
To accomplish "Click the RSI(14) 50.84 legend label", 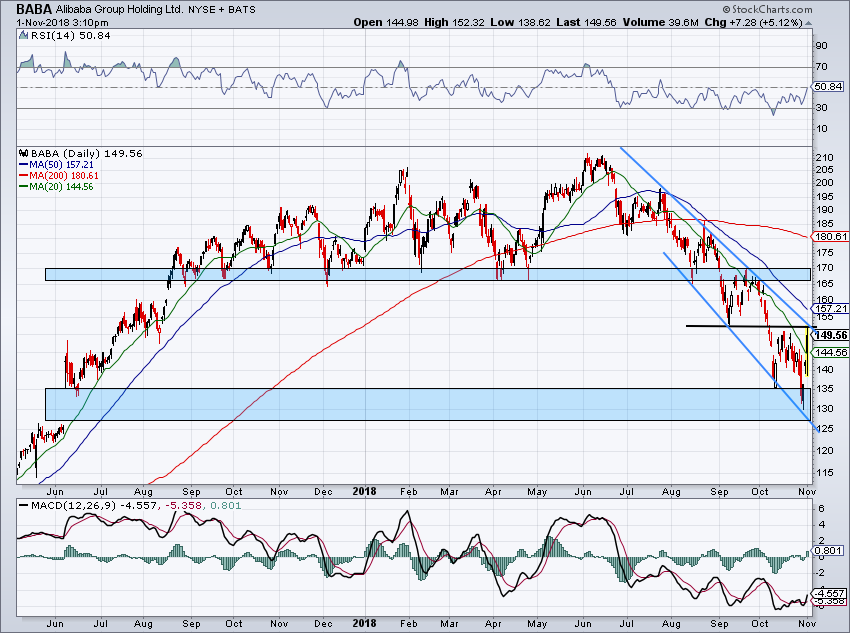I will (x=70, y=35).
